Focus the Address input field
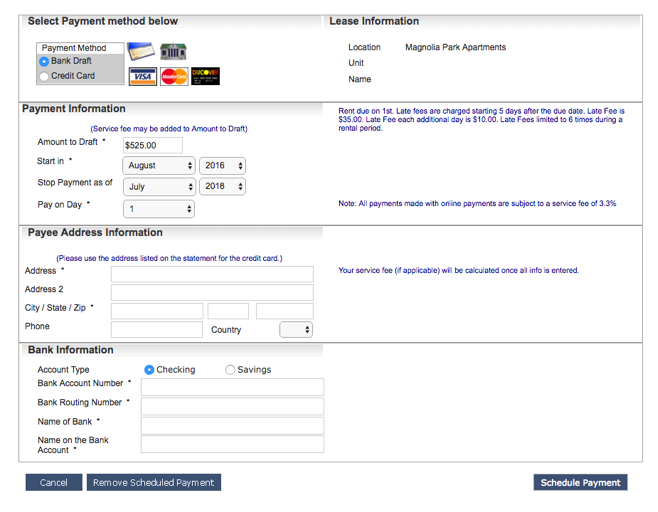This screenshot has height=512, width=658. click(212, 274)
